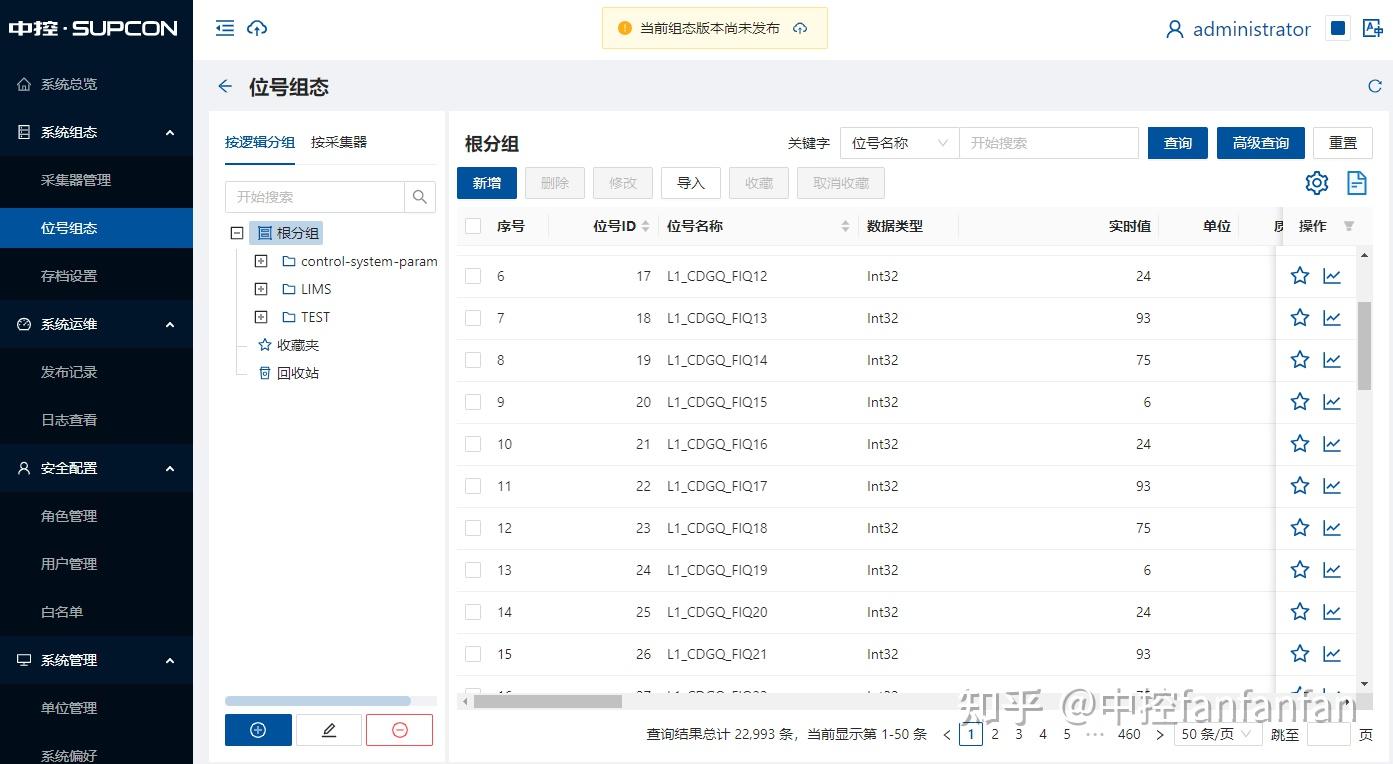Click the 高级查询 button
1393x764 pixels.
click(1260, 142)
